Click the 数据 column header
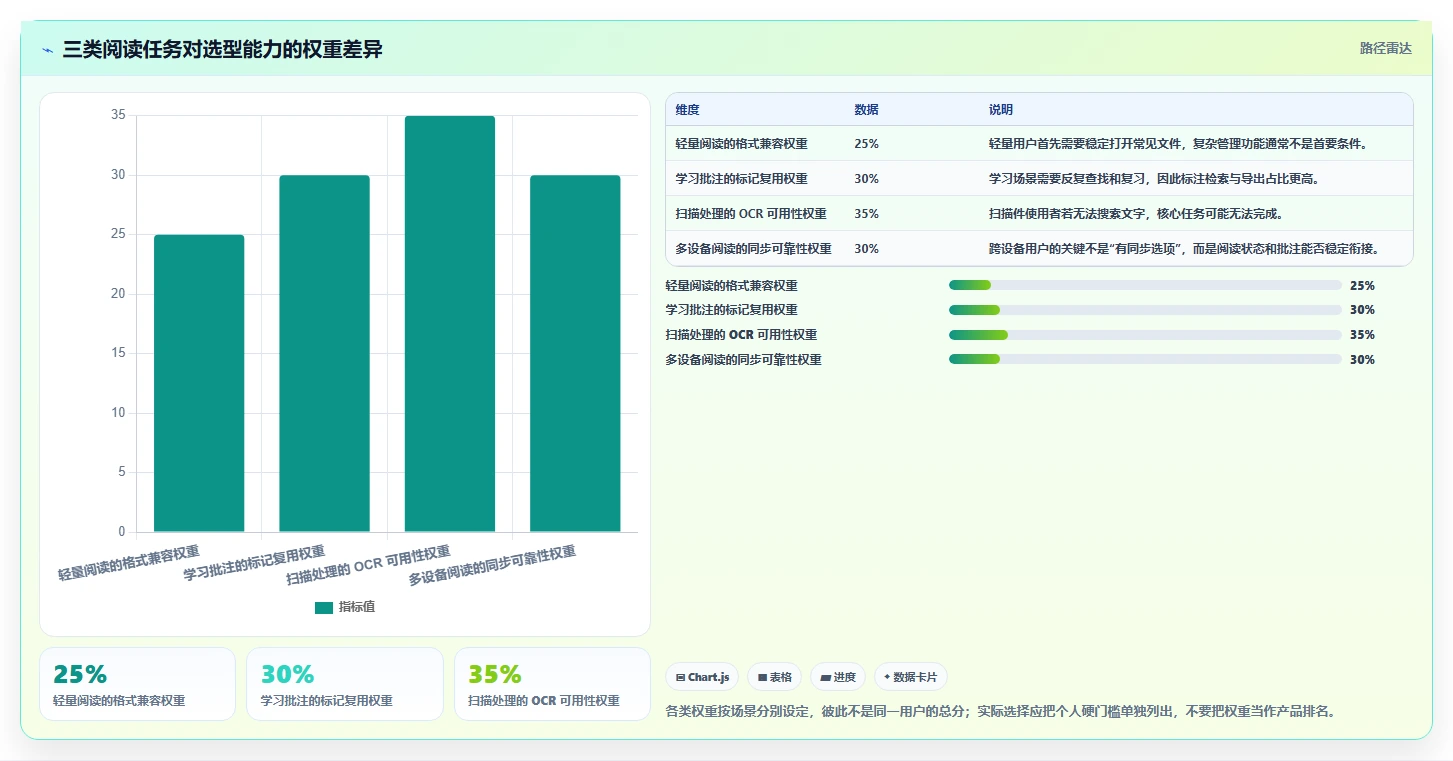1453x761 pixels. [x=867, y=110]
